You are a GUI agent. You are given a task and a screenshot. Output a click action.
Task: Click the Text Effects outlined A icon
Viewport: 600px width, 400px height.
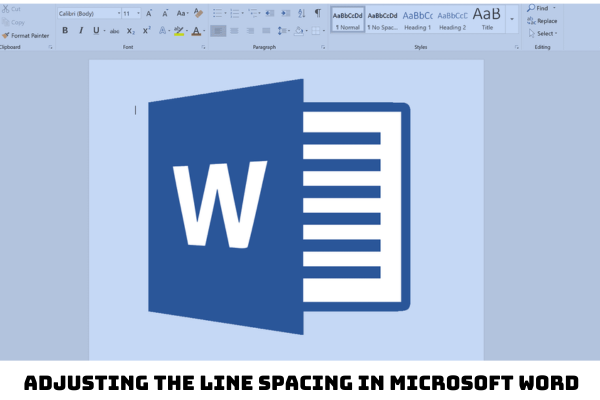point(163,31)
